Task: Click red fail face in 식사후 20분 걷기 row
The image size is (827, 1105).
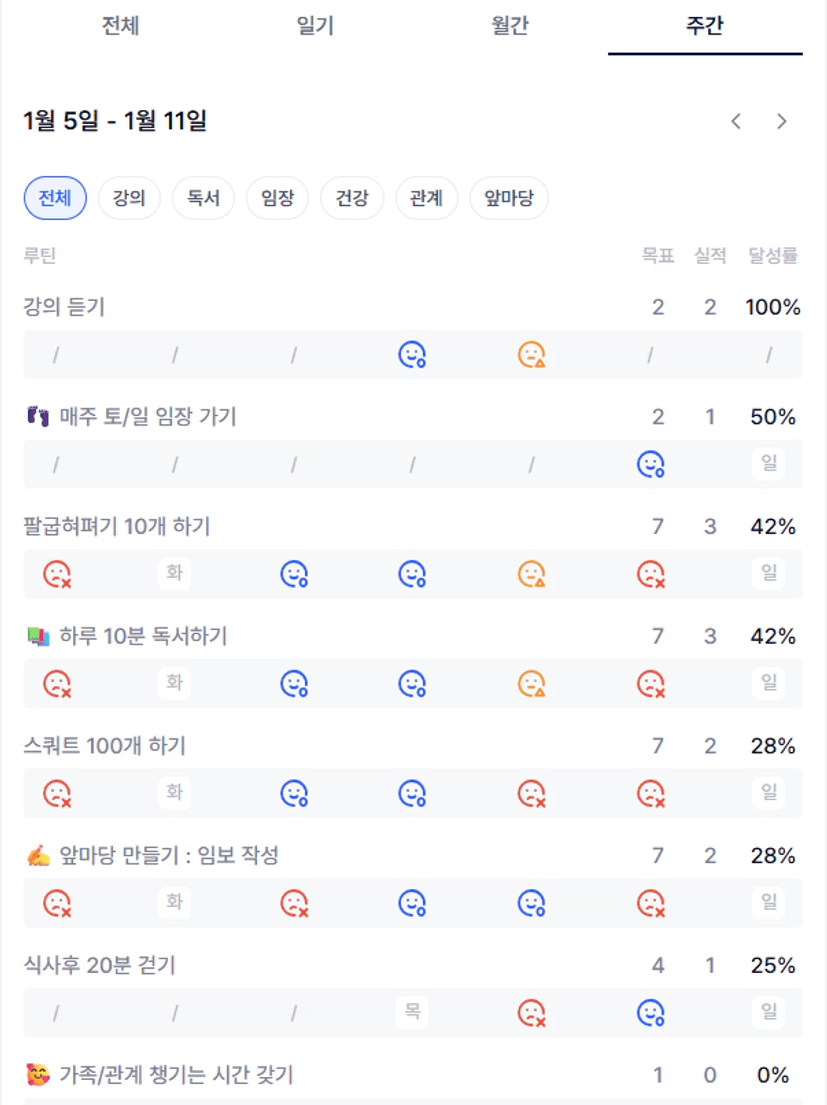Action: coord(531,1013)
